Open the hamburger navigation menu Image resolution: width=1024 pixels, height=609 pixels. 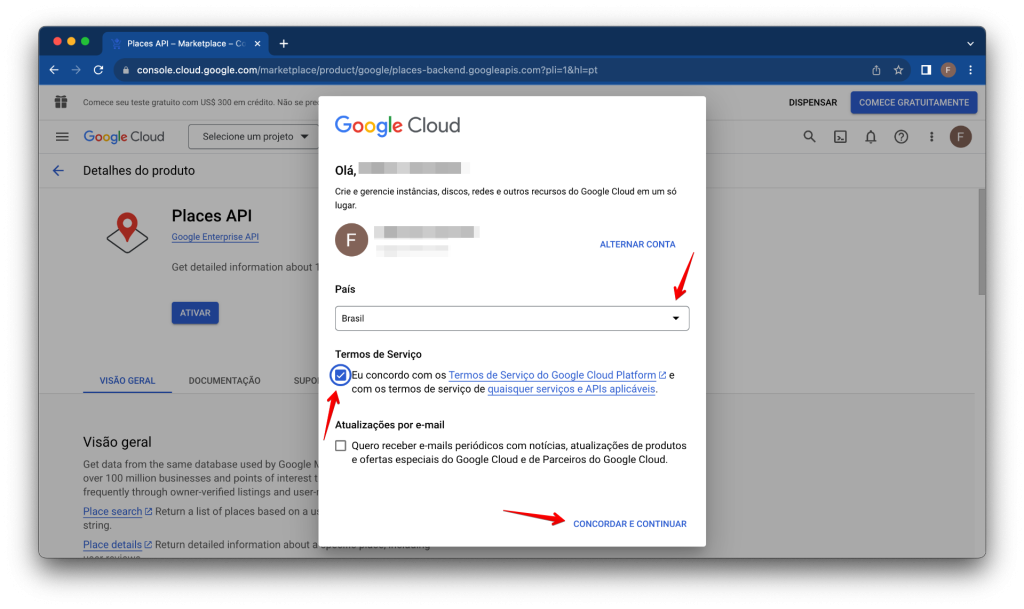(x=62, y=136)
